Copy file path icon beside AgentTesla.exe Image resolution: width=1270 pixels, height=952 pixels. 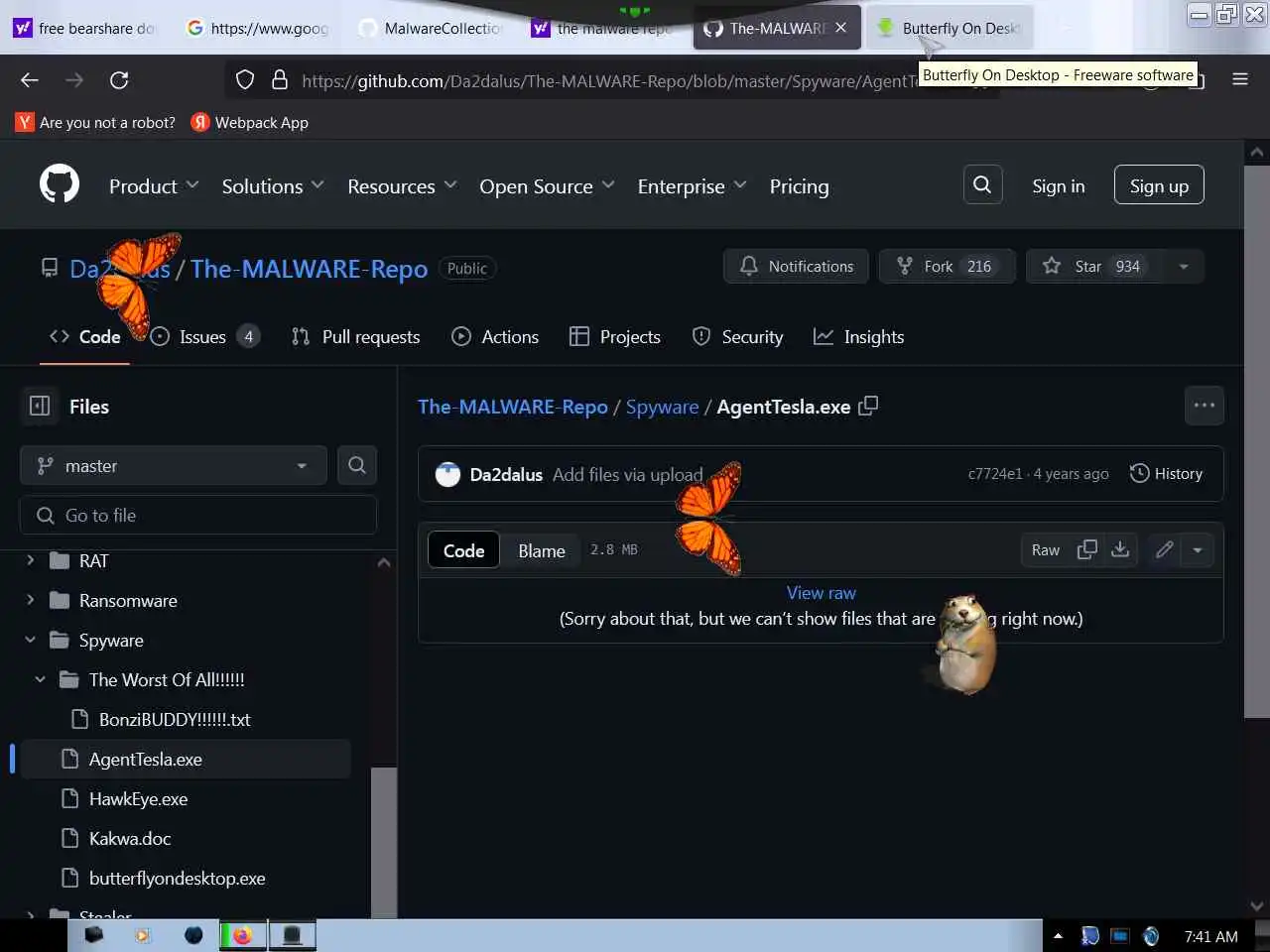(x=868, y=406)
